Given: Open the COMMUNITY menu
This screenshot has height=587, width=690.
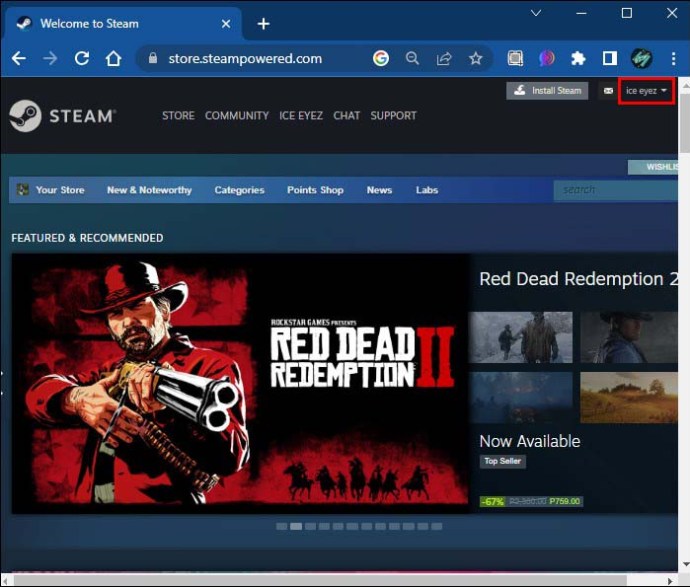Looking at the screenshot, I should (x=237, y=116).
